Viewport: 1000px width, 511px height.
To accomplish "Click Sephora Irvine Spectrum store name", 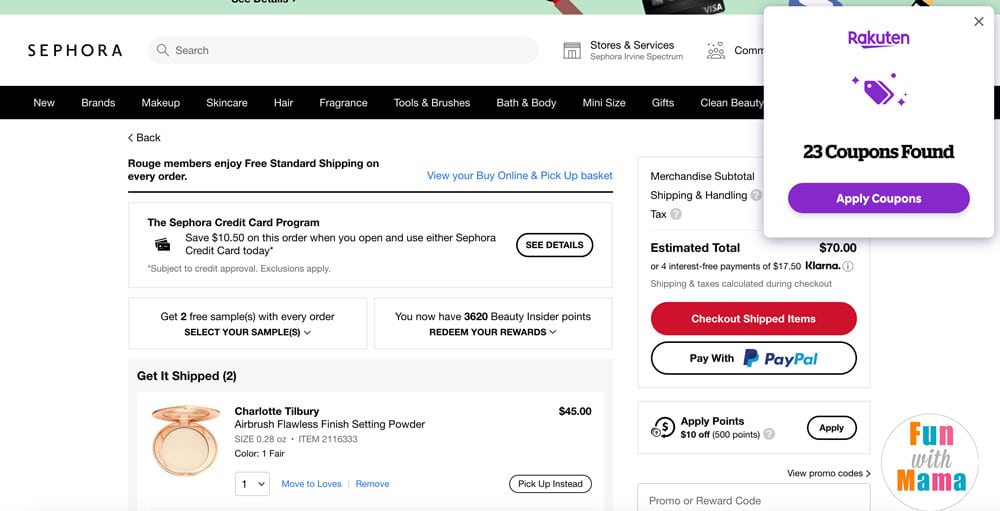I will [636, 57].
